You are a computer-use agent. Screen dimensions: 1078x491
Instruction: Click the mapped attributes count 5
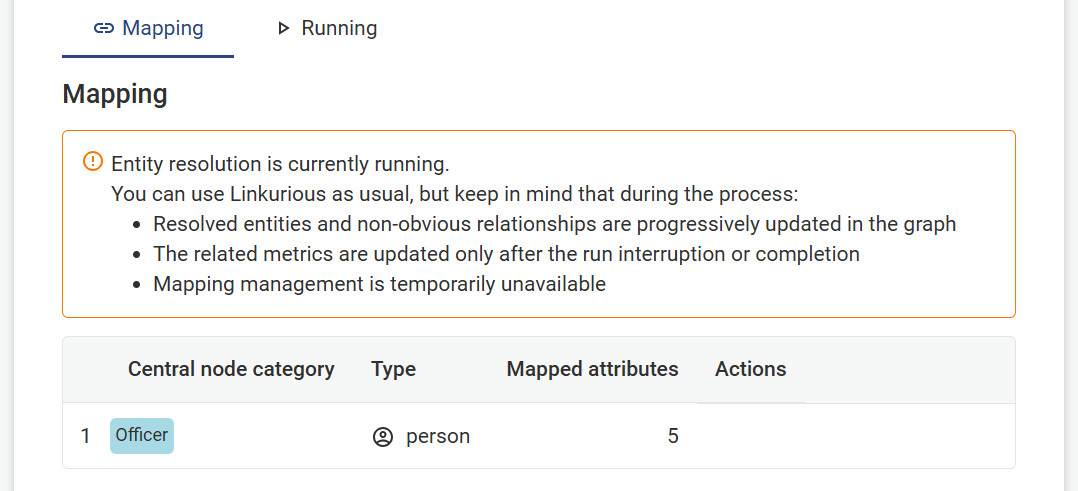tap(673, 437)
